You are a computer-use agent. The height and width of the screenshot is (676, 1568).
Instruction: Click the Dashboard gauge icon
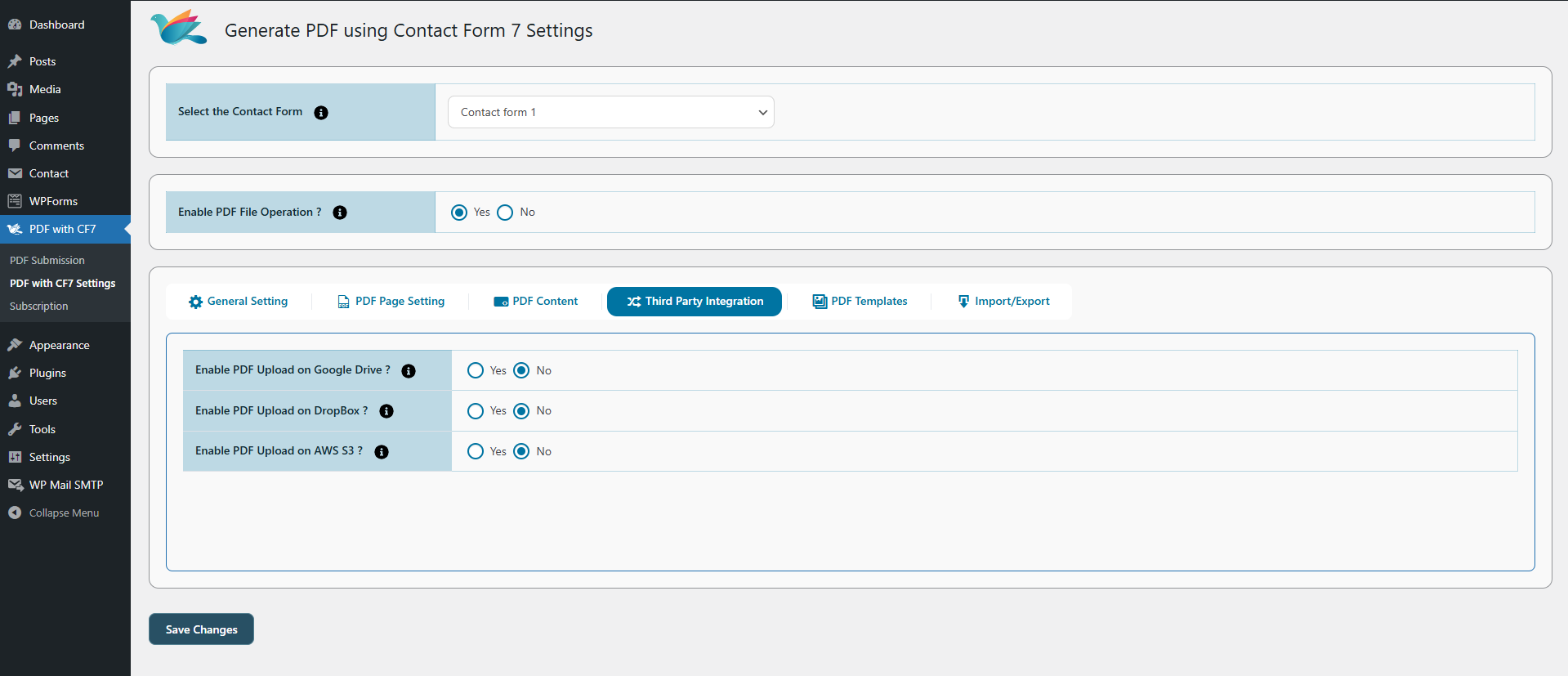pos(15,25)
